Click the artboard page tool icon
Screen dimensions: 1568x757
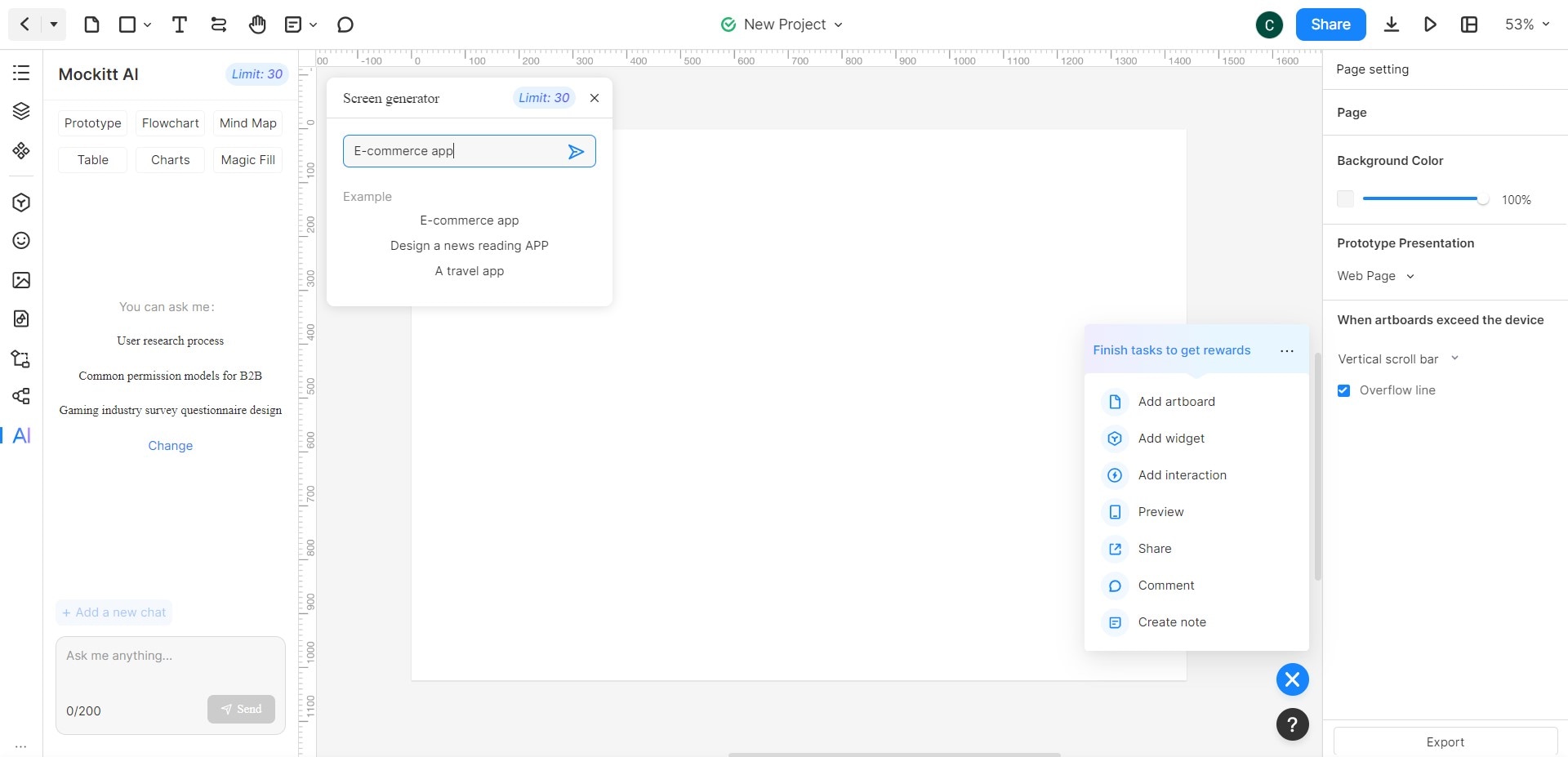(91, 24)
